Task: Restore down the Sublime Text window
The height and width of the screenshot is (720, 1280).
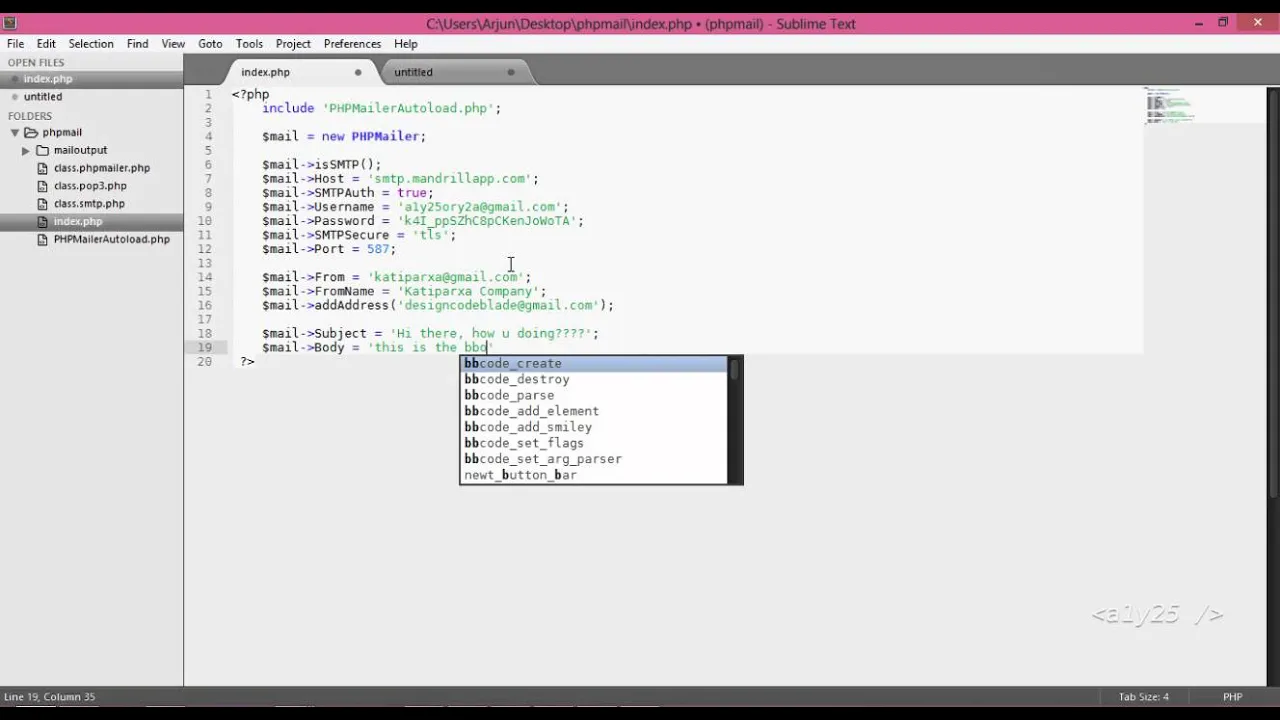Action: (1223, 23)
